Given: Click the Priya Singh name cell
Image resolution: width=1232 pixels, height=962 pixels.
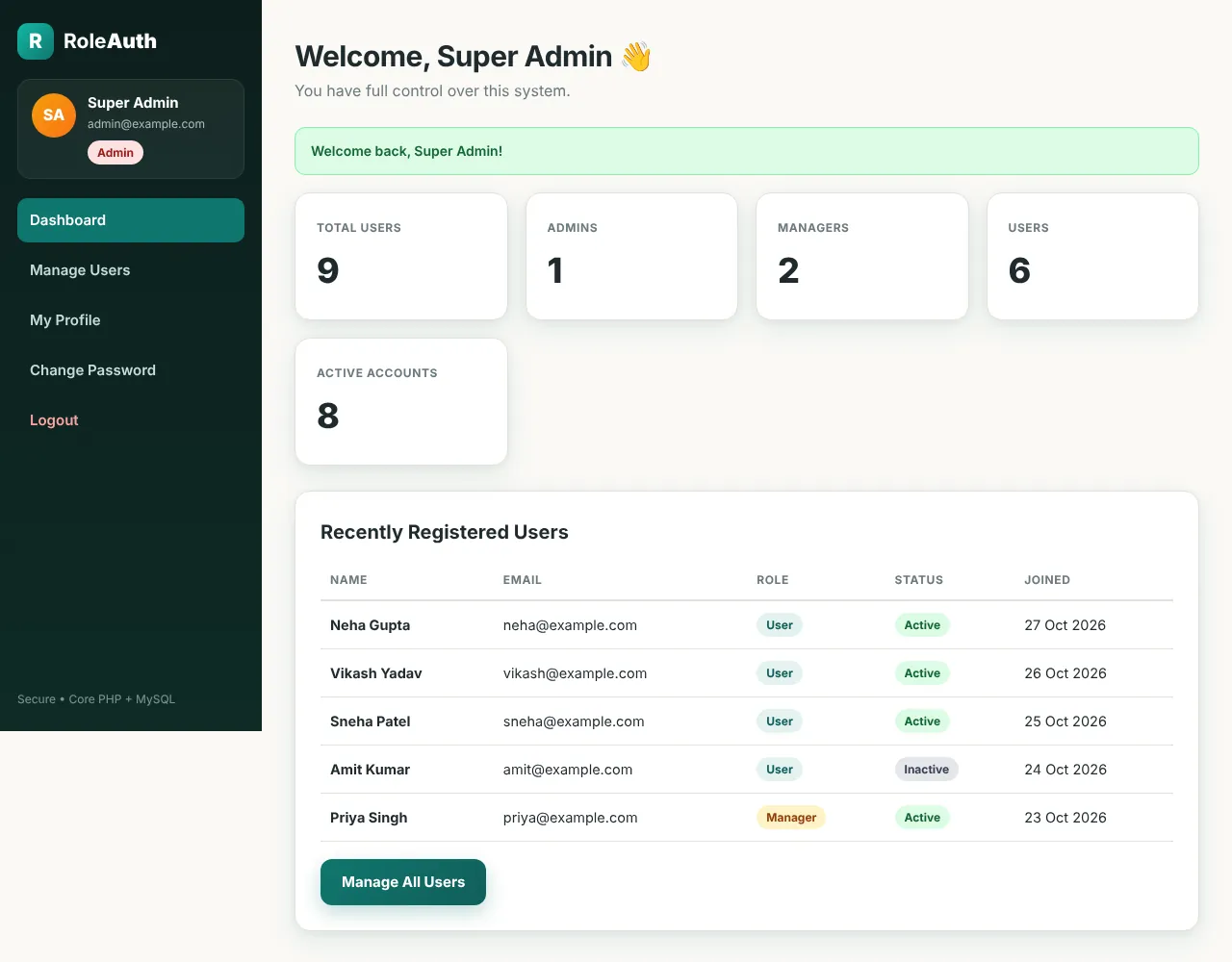Looking at the screenshot, I should pyautogui.click(x=369, y=818).
